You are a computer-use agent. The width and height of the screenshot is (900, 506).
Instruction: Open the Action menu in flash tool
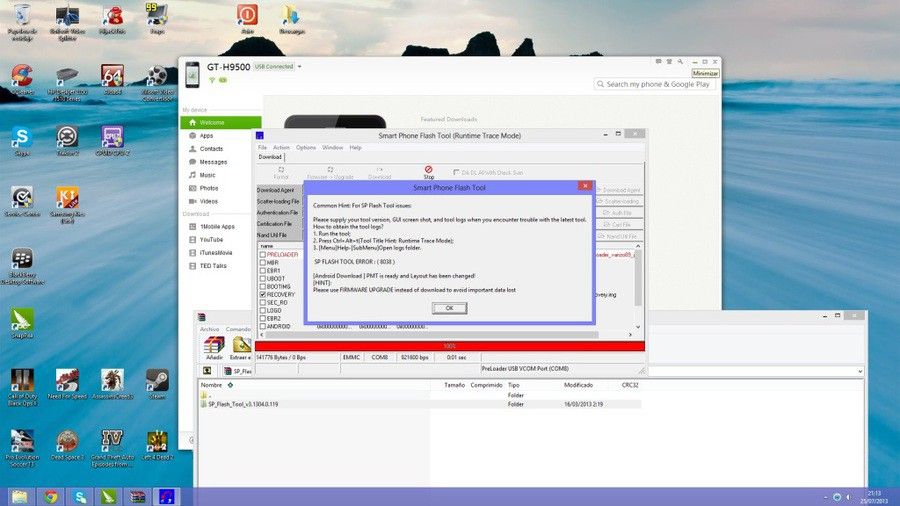(281, 147)
